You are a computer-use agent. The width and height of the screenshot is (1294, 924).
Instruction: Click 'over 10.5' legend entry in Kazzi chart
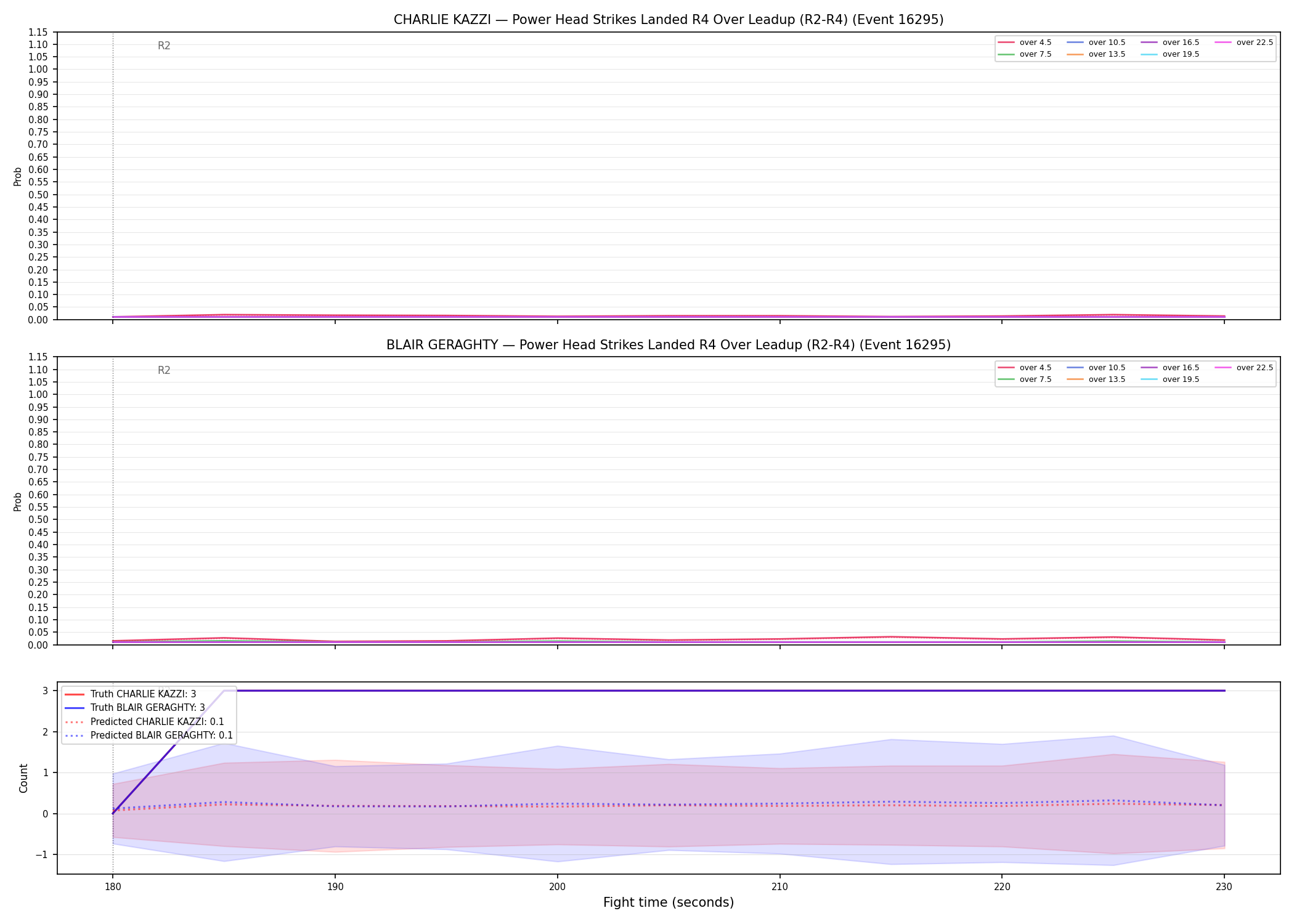click(1096, 43)
